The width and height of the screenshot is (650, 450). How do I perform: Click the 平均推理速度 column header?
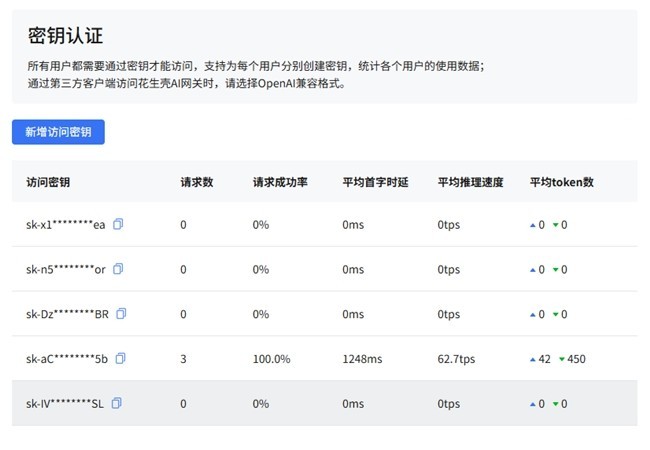click(x=470, y=182)
